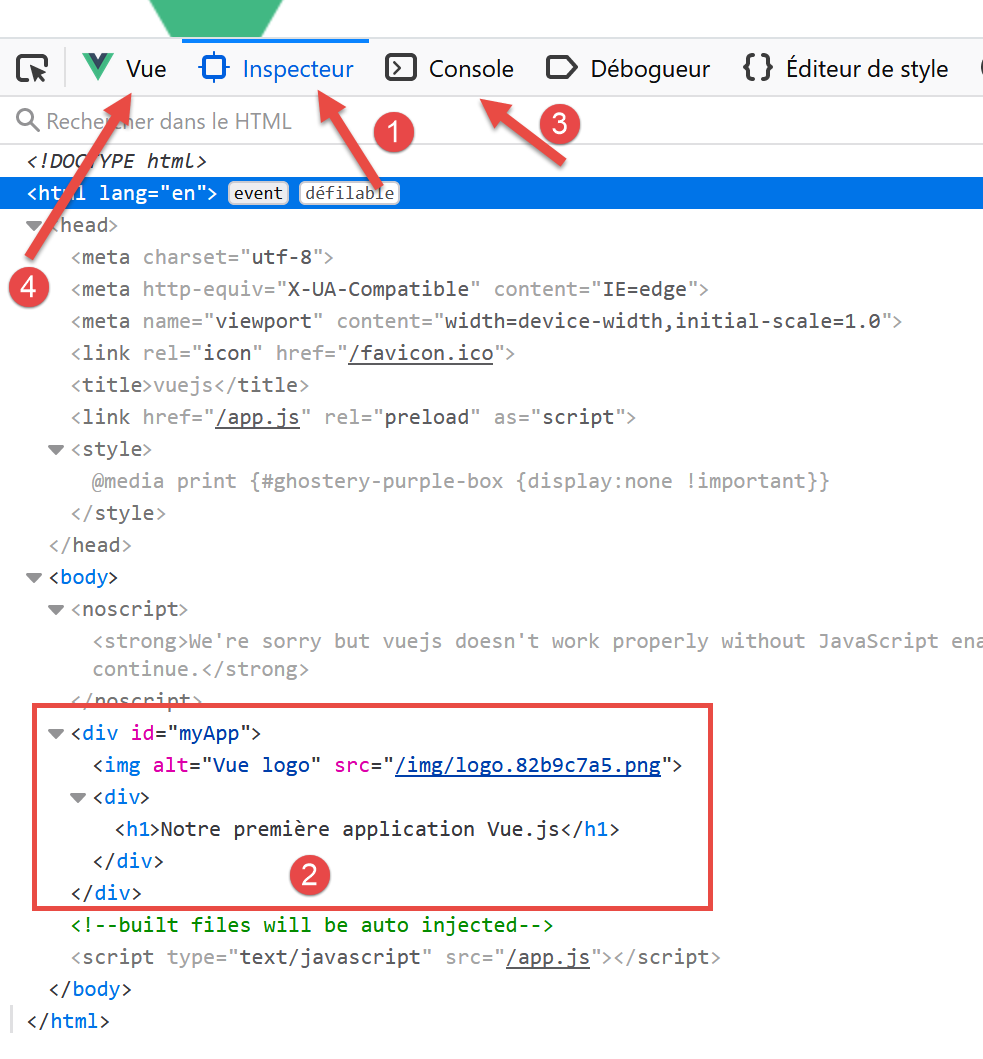
Task: Click the search magnifier icon
Action: 27,121
